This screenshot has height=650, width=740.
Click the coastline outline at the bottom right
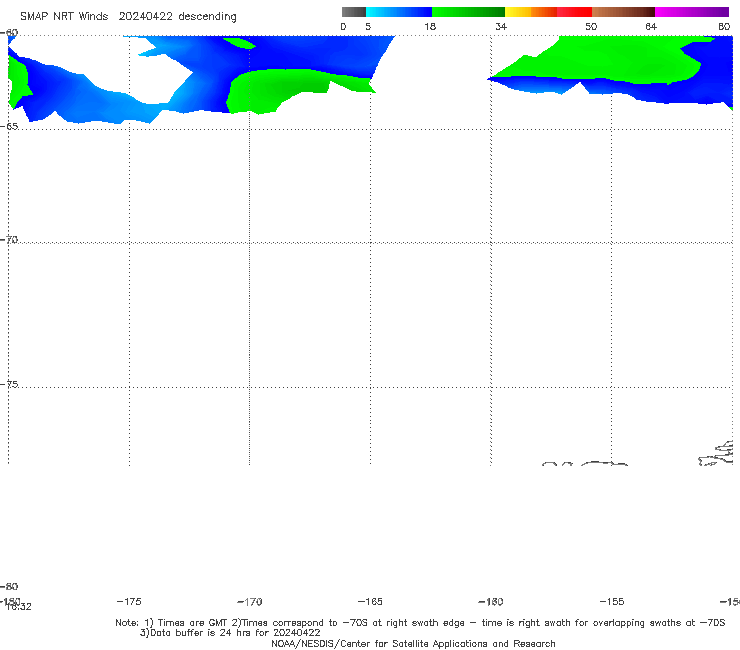point(716,453)
